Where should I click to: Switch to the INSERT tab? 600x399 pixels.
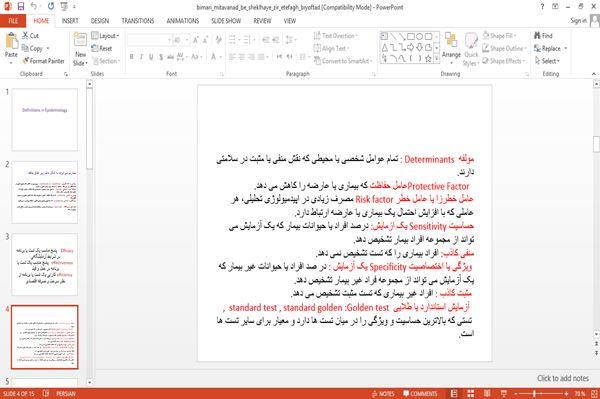tap(70, 21)
